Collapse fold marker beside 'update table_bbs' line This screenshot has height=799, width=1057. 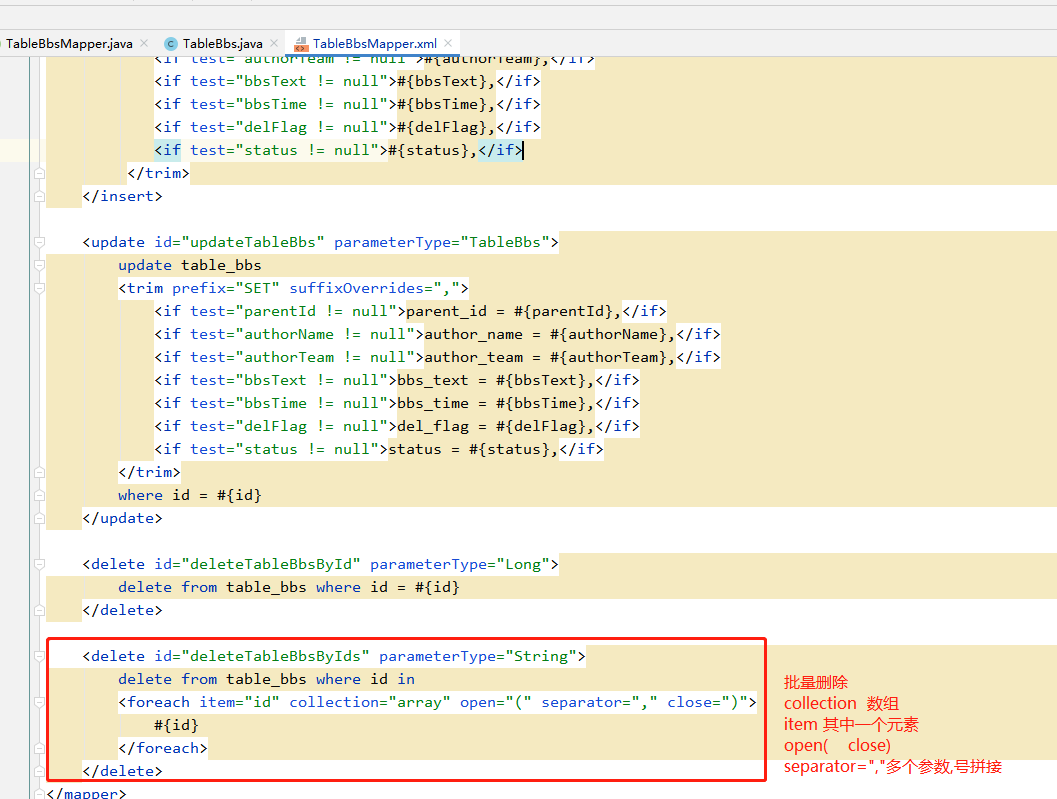click(39, 265)
